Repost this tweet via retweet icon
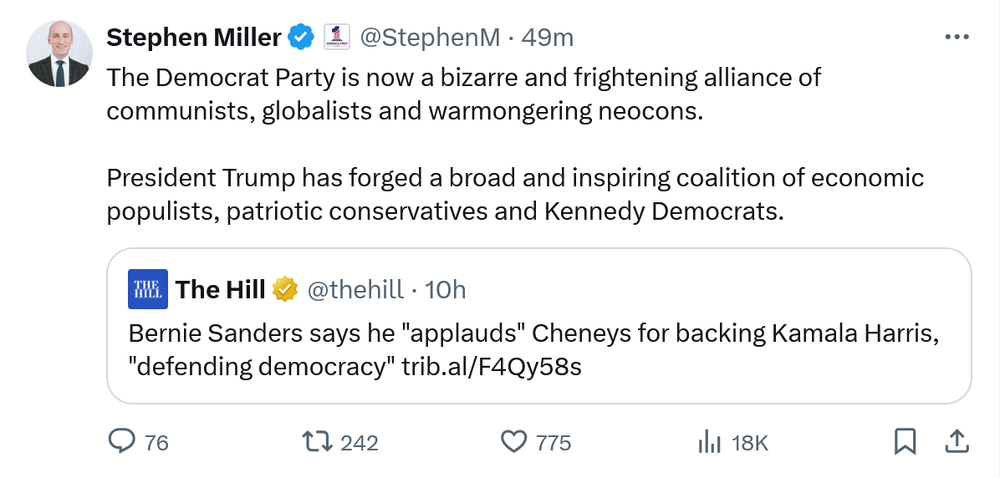This screenshot has height=478, width=1000. 317,441
